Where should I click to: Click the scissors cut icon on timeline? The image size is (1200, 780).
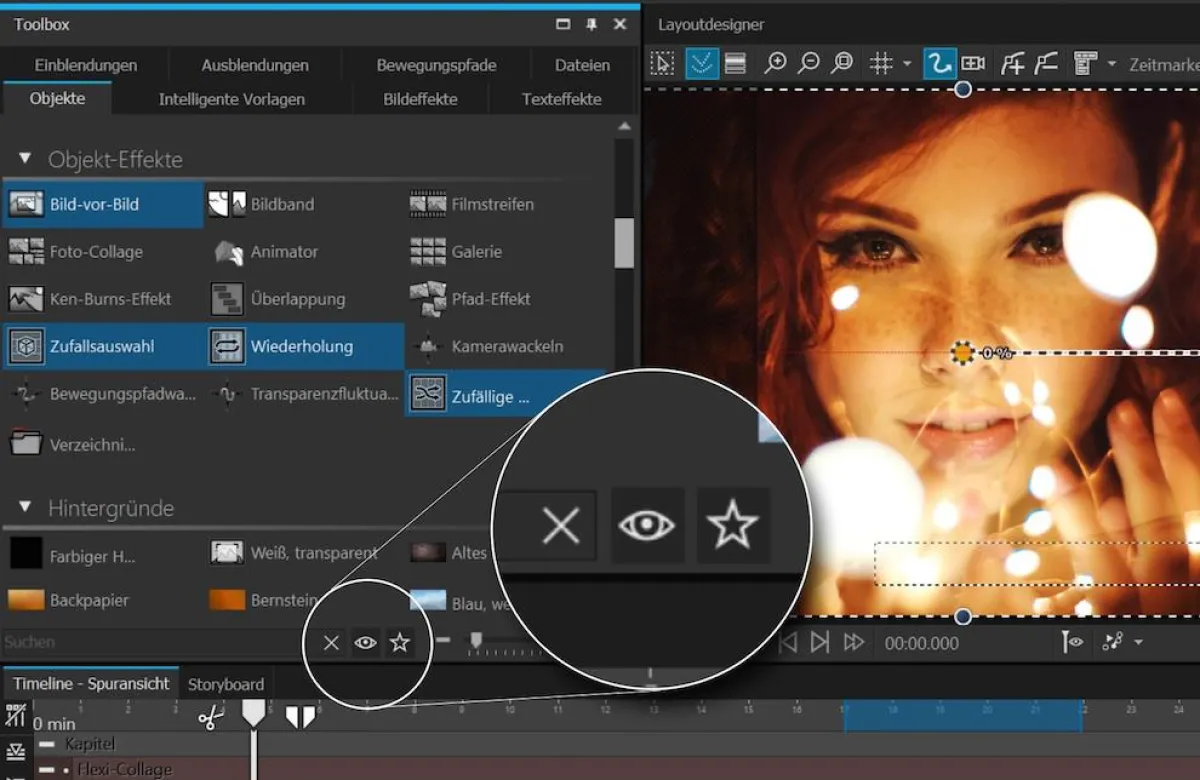210,717
